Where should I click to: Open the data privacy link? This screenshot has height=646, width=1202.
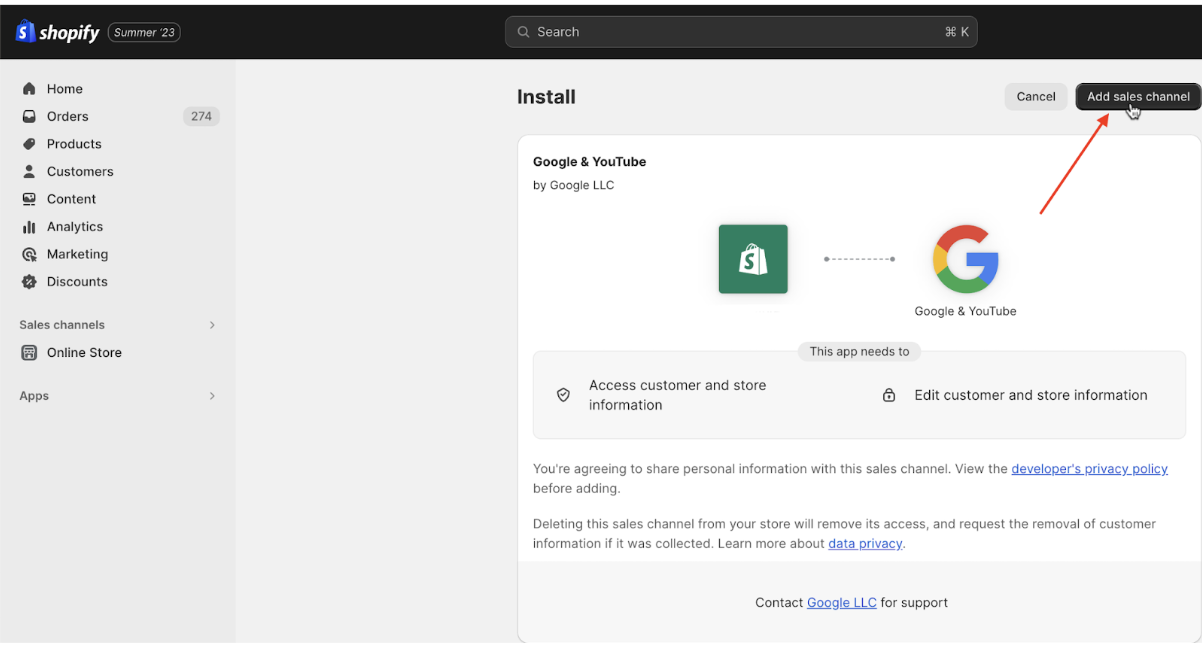pos(865,544)
